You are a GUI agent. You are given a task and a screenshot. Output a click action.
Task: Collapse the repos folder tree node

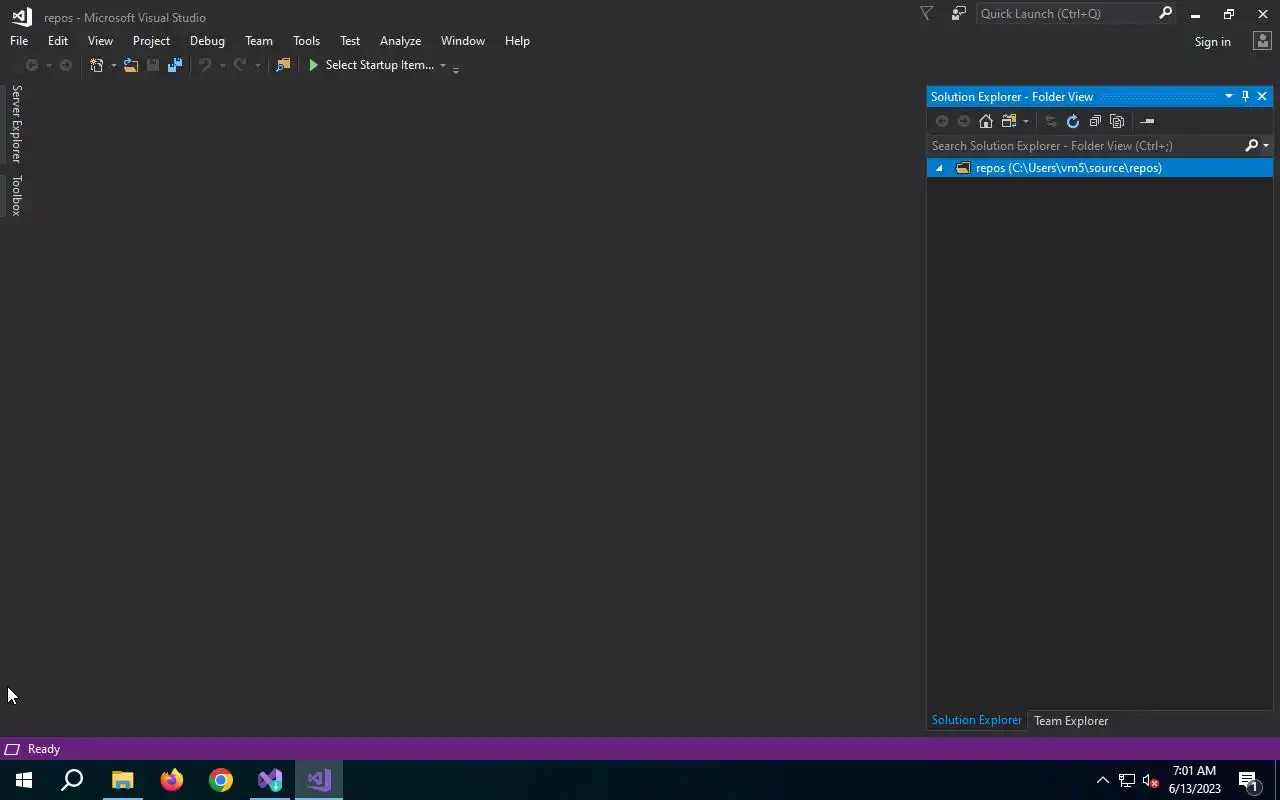(x=939, y=168)
